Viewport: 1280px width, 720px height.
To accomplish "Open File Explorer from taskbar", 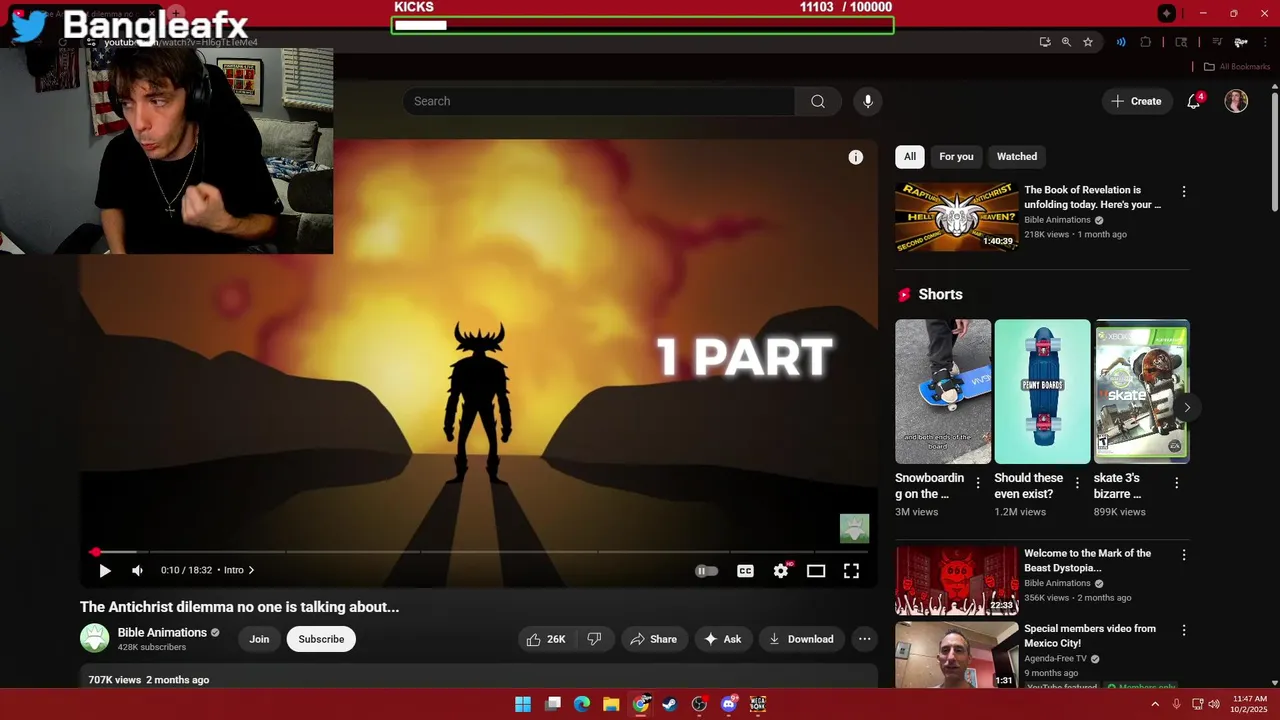I will point(611,704).
